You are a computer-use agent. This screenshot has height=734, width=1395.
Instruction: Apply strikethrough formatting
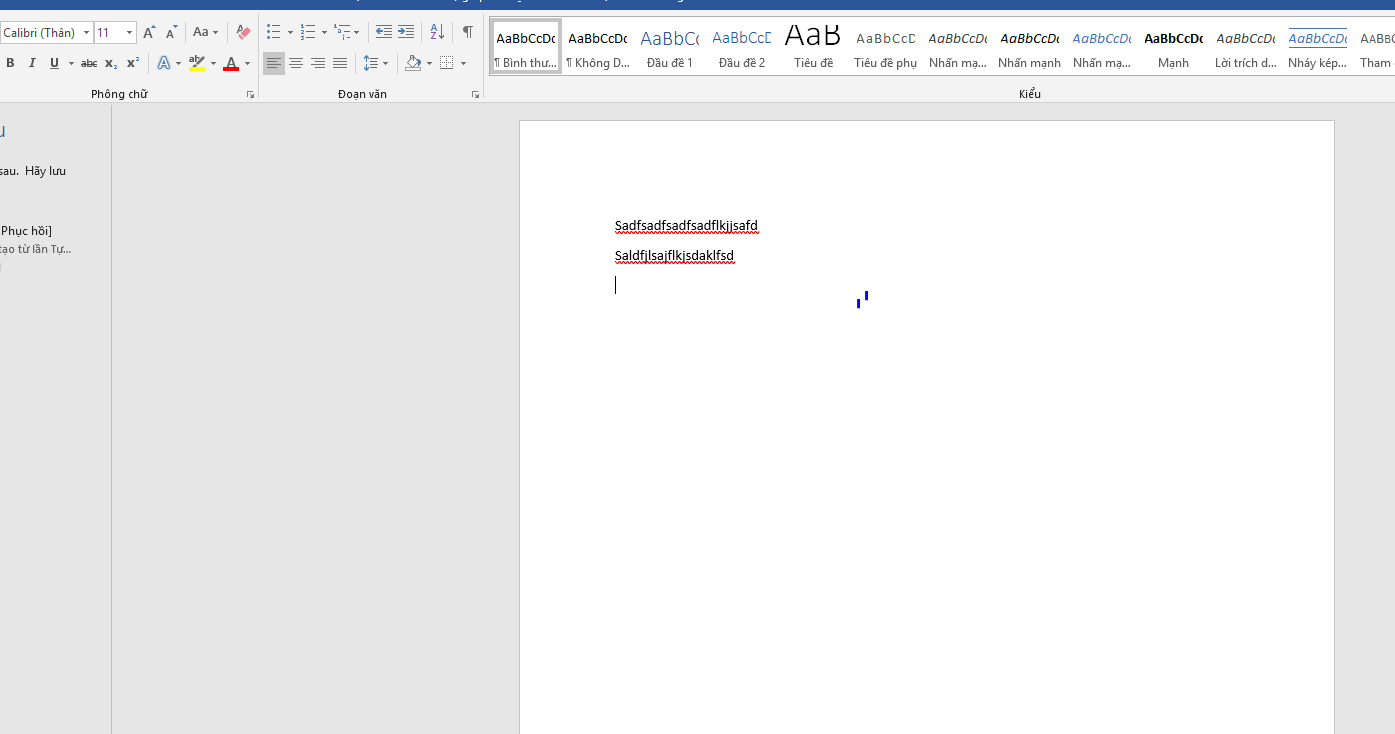[x=89, y=63]
